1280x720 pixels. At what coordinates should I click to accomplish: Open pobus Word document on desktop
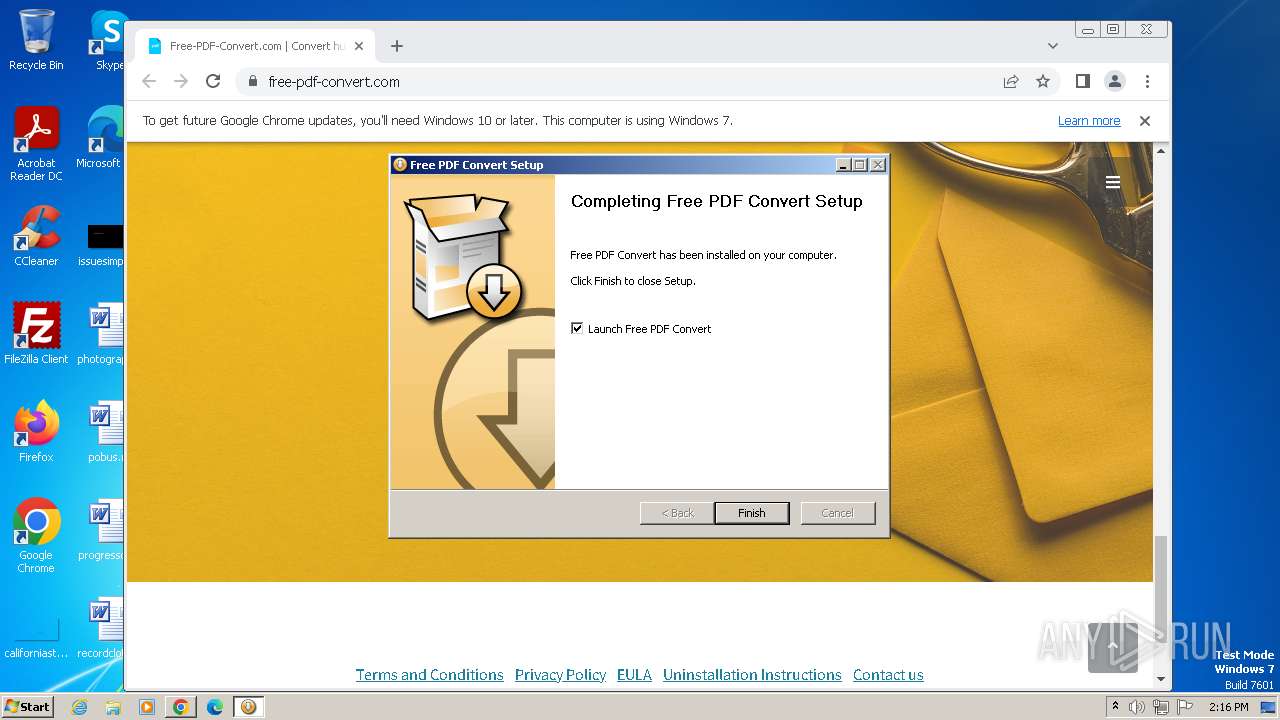click(x=104, y=432)
